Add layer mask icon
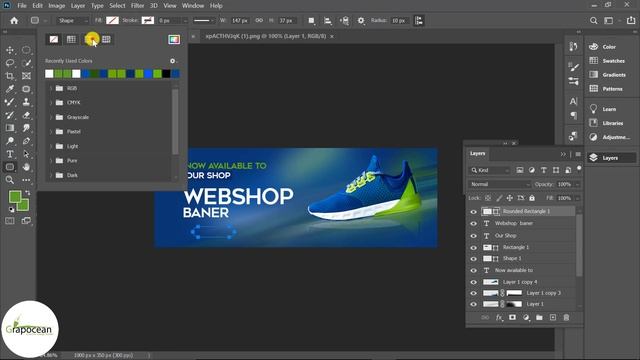Image resolution: width=640 pixels, height=360 pixels. [512, 317]
